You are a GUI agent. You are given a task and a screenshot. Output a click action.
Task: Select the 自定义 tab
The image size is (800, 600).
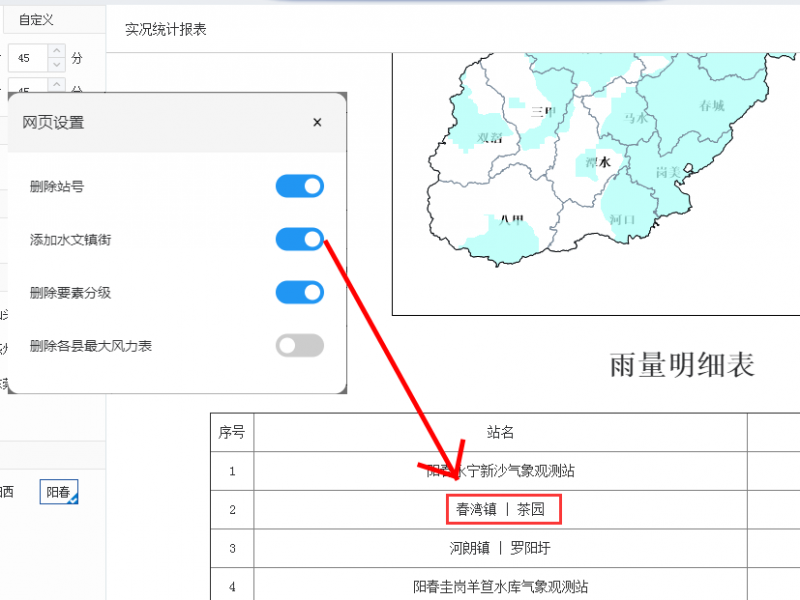(36, 20)
